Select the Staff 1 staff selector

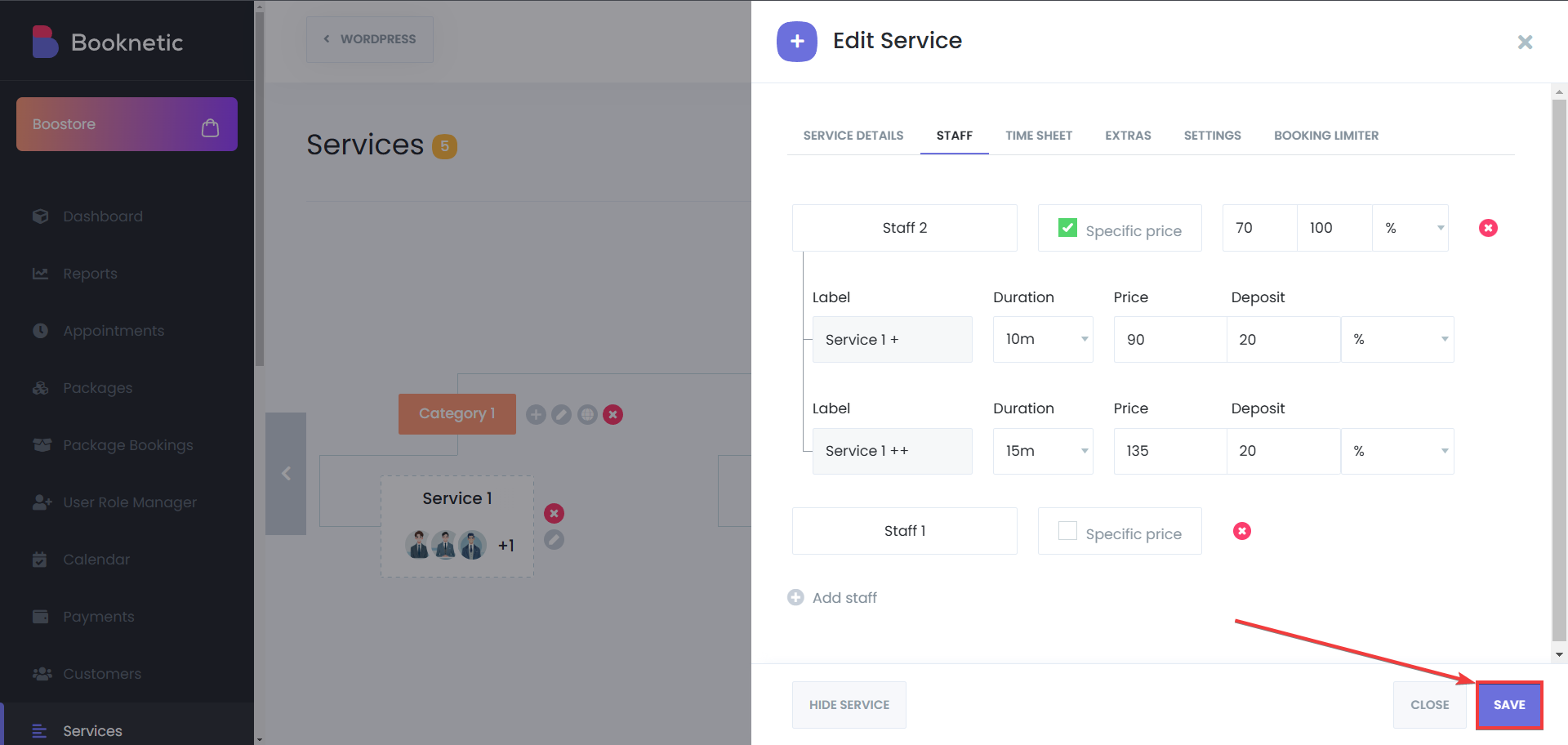(x=905, y=531)
